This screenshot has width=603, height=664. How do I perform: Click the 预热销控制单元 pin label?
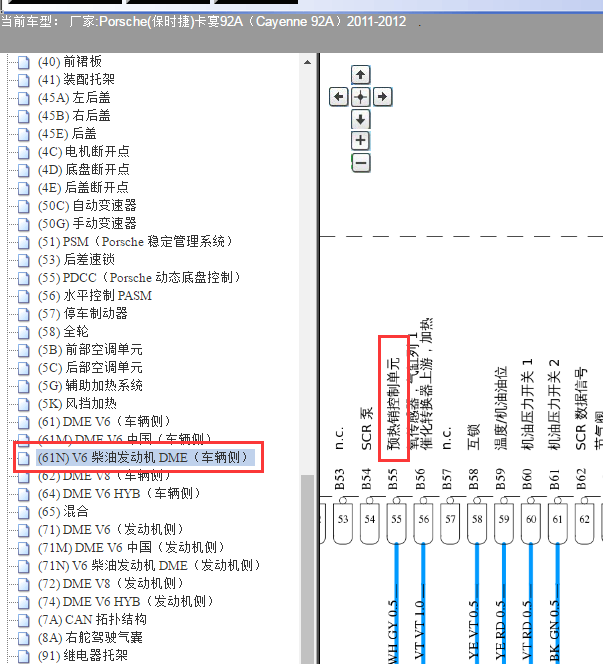pyautogui.click(x=393, y=404)
